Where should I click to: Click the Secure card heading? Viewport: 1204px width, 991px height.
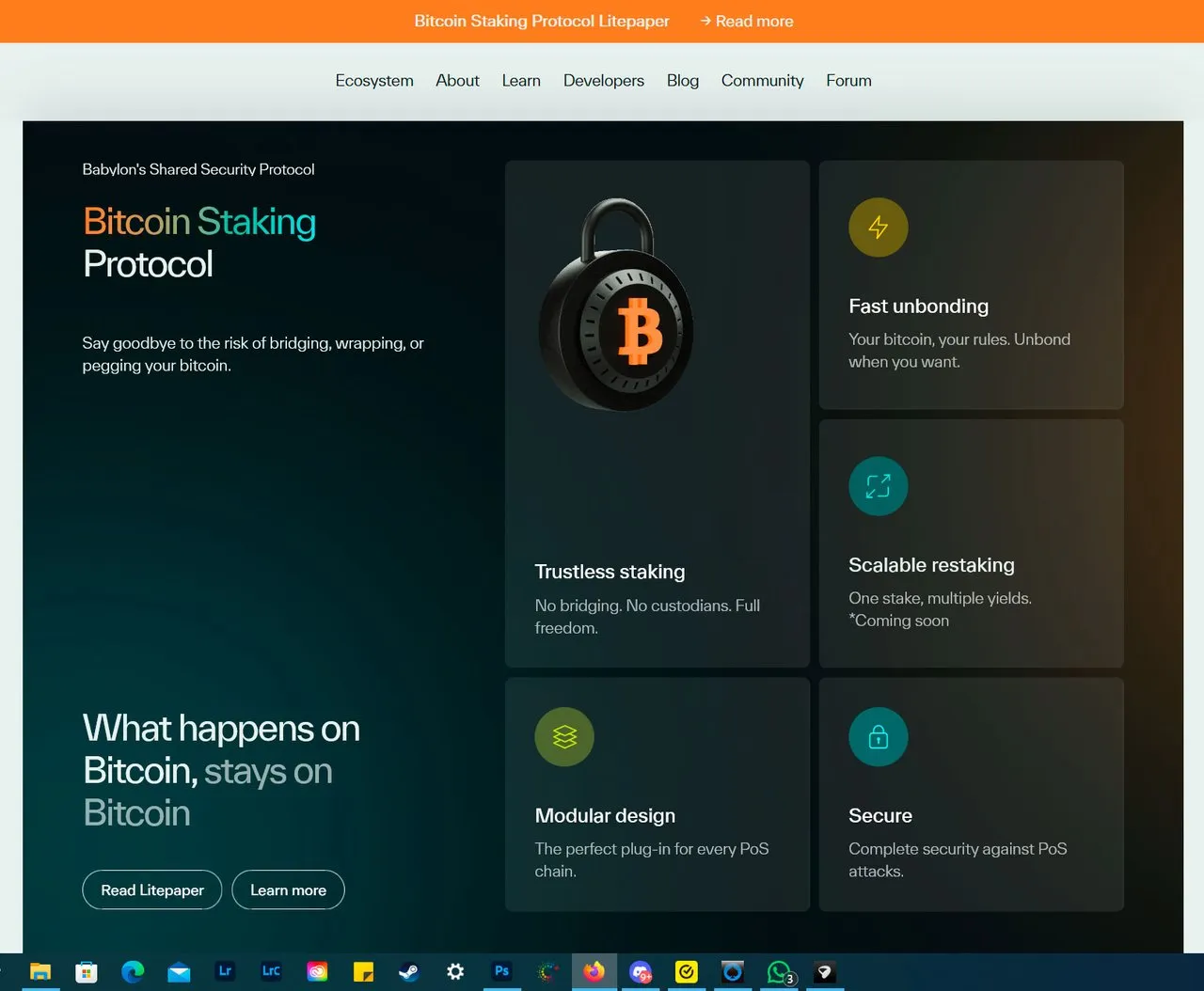880,815
